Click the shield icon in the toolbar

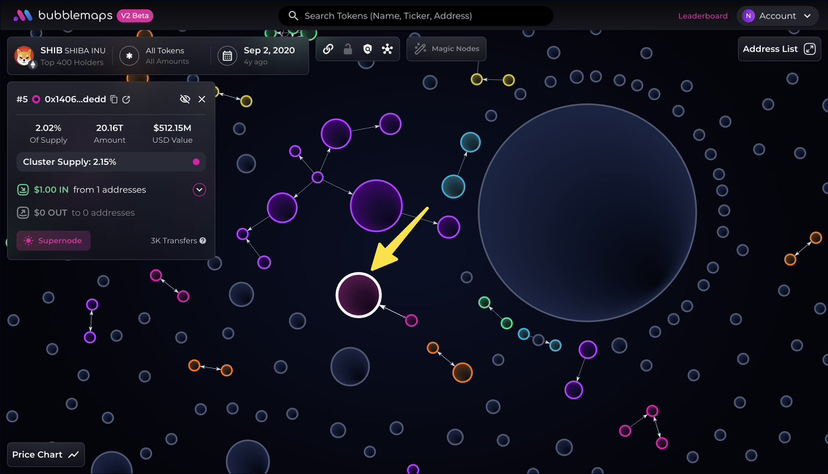[x=367, y=49]
